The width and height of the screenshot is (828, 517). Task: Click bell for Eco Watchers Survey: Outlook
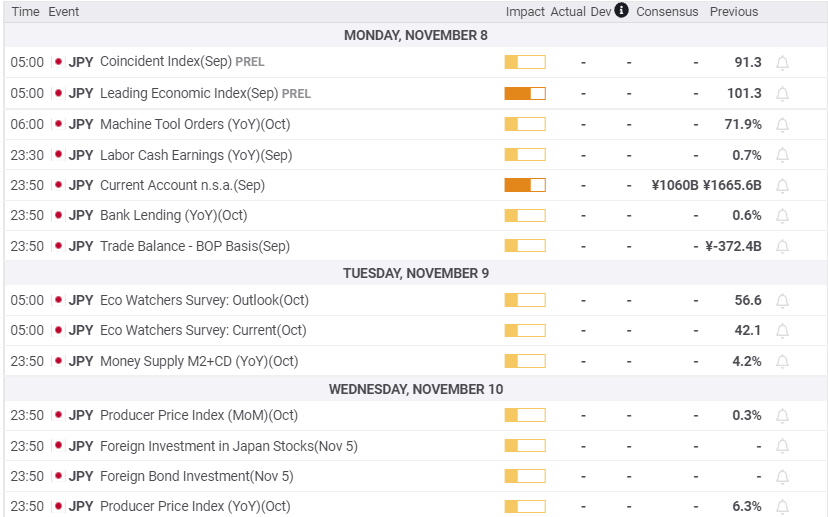[x=782, y=300]
